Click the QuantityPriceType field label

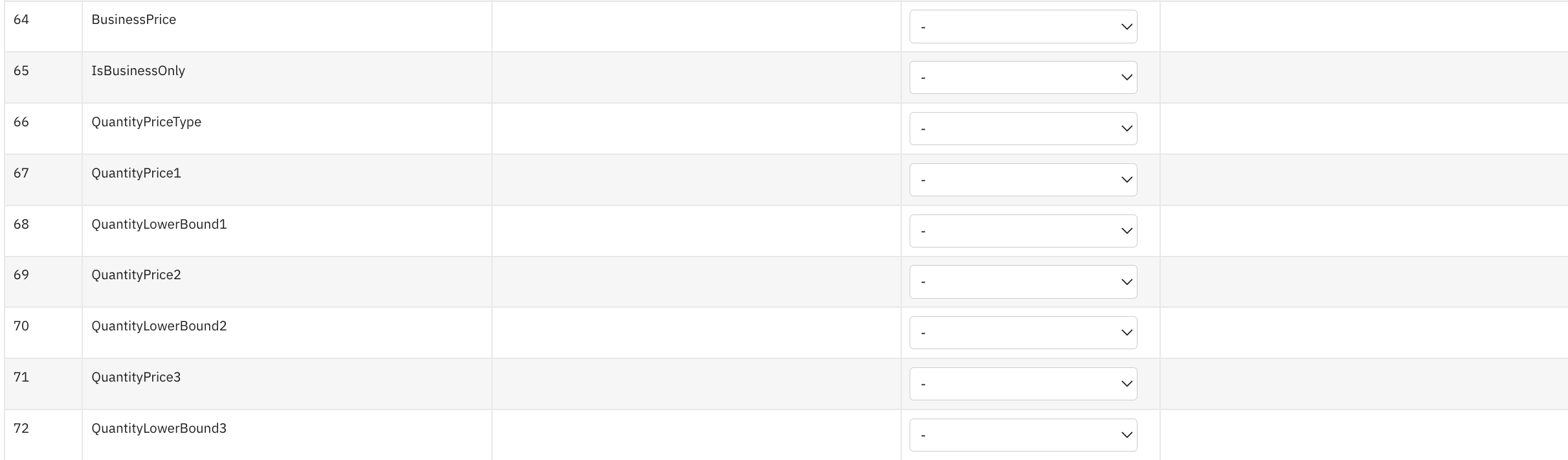146,122
